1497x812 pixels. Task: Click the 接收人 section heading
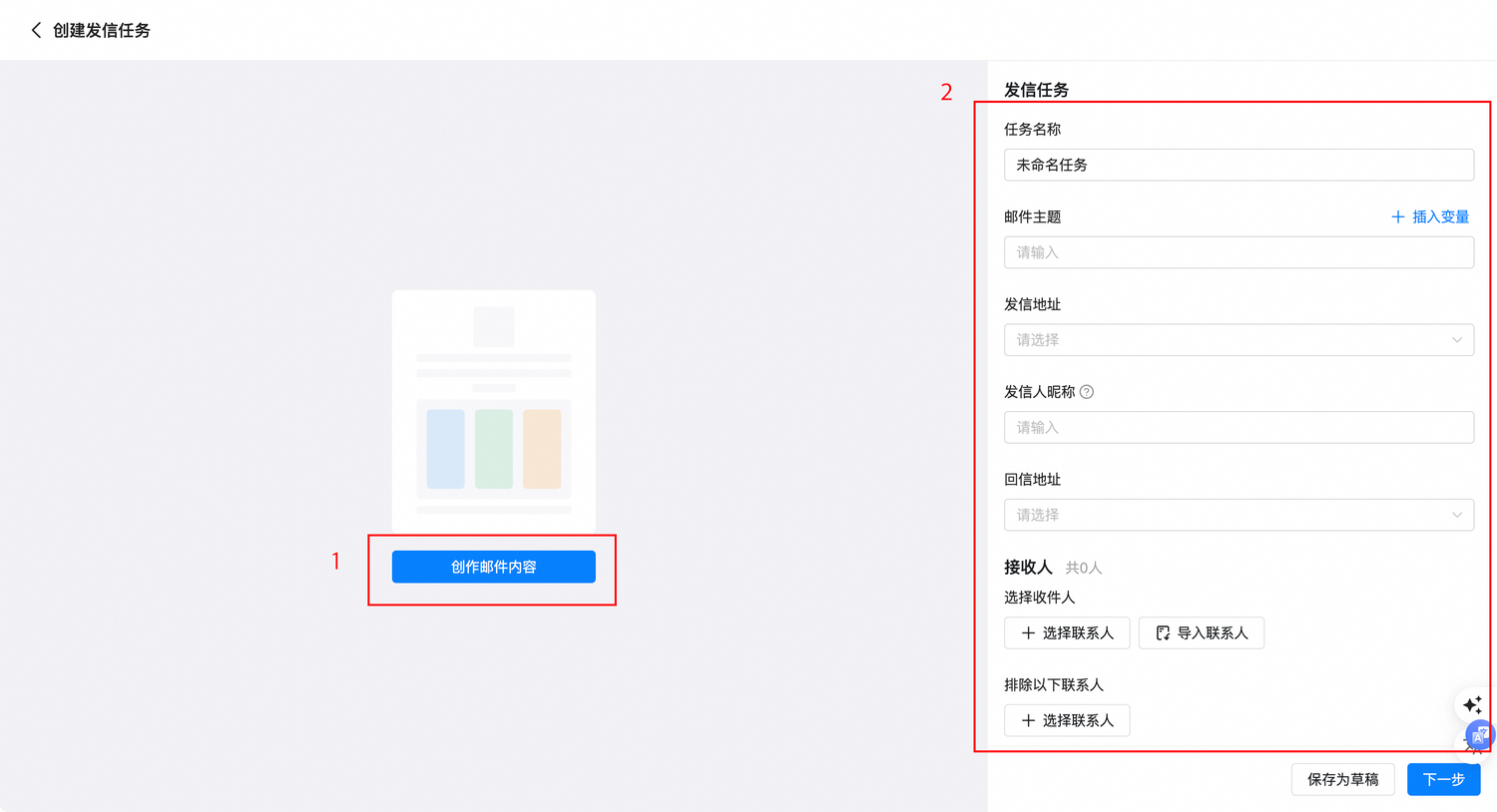(1028, 568)
